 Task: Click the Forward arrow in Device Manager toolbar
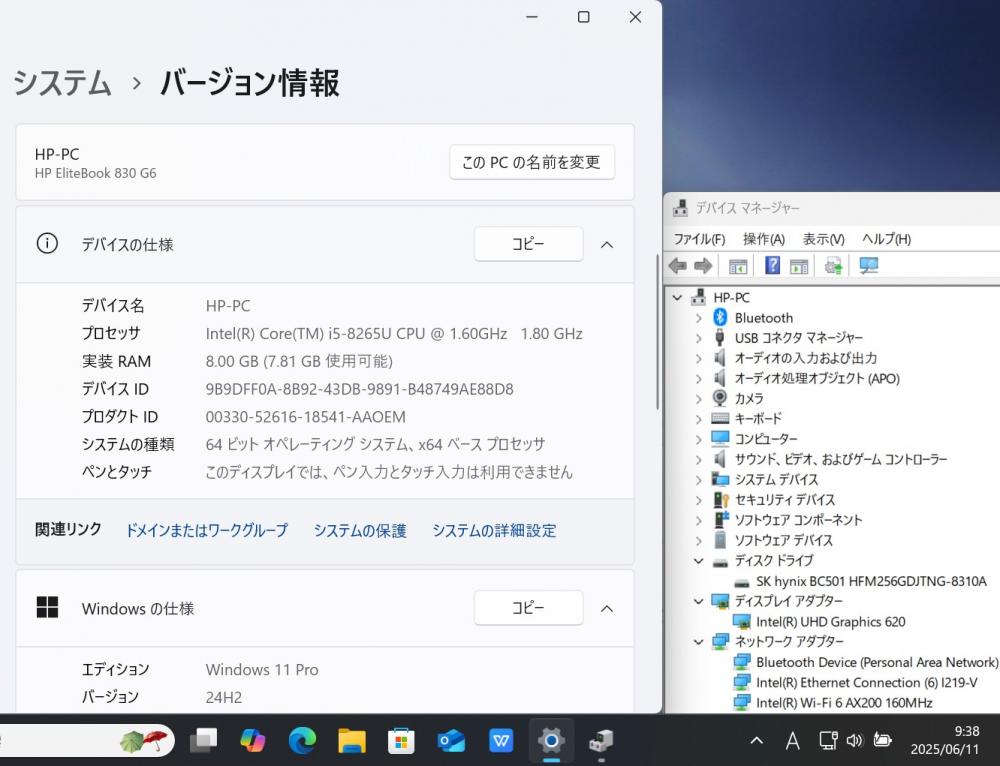coord(703,265)
